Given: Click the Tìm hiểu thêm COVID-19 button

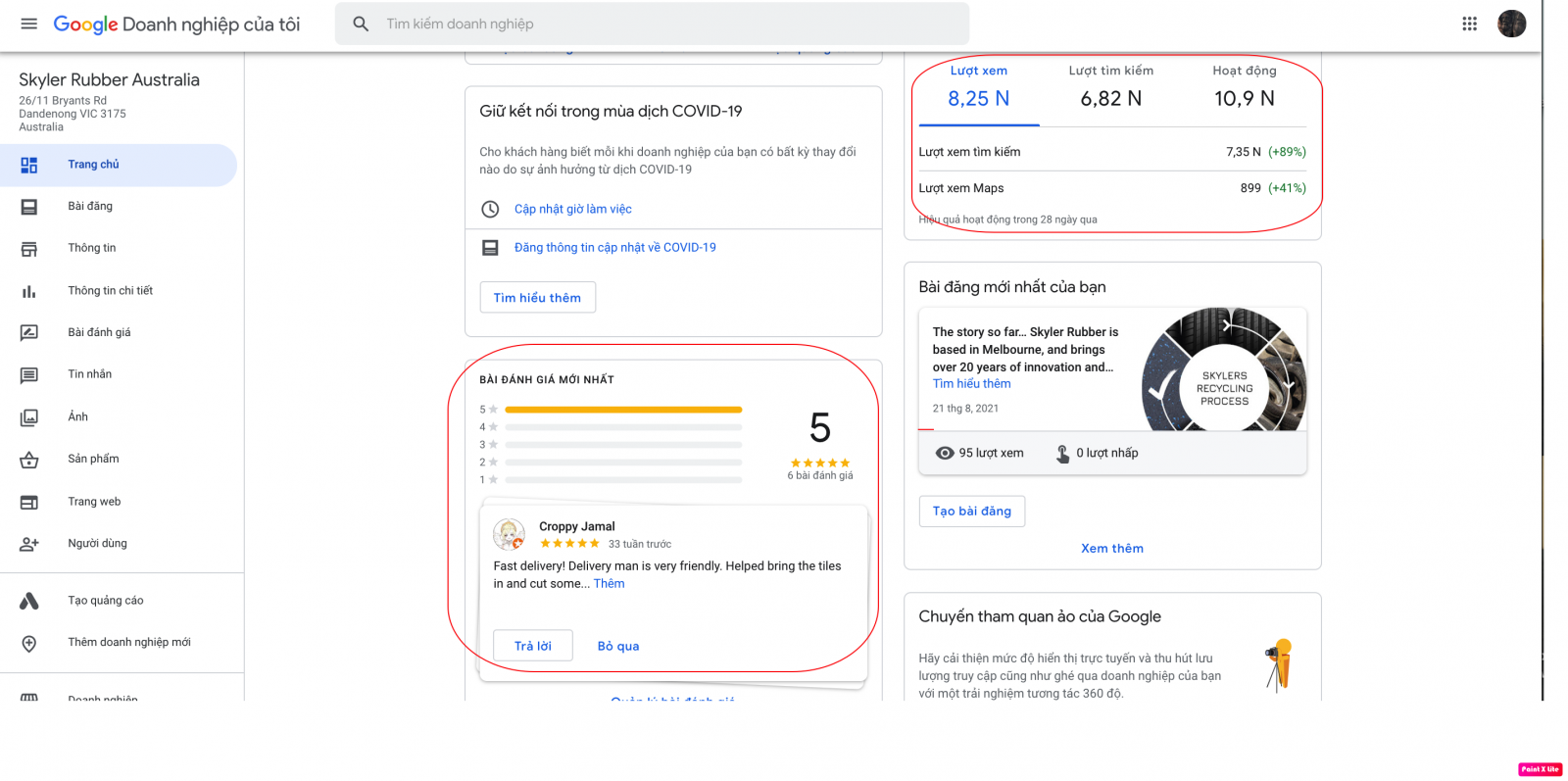Looking at the screenshot, I should 537,298.
